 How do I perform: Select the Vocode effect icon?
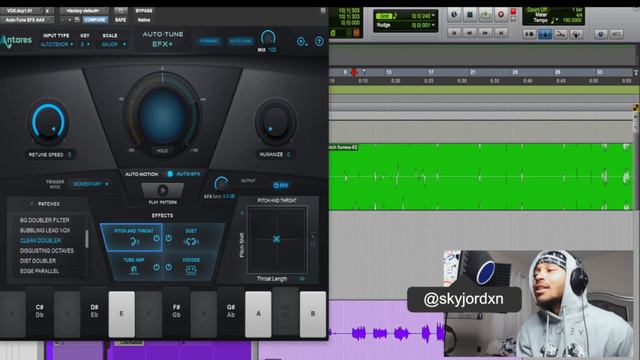click(x=191, y=270)
